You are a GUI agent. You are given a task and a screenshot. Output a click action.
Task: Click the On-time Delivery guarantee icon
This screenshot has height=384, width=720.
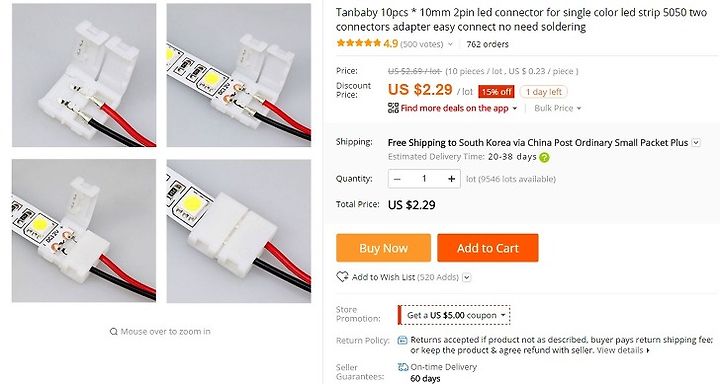coord(403,367)
